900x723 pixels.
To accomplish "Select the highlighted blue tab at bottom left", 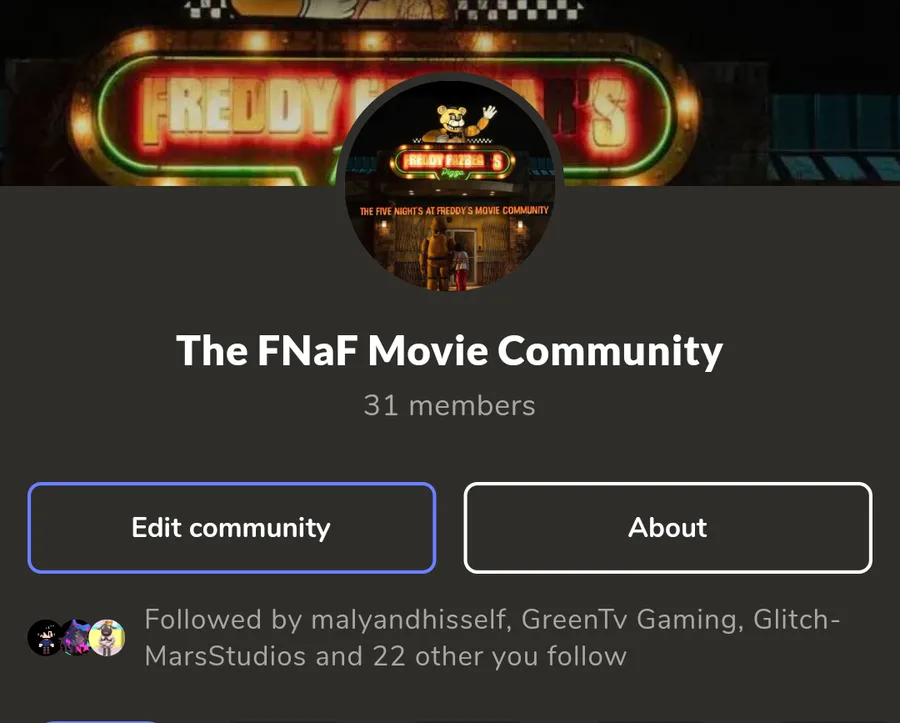I will point(101,721).
